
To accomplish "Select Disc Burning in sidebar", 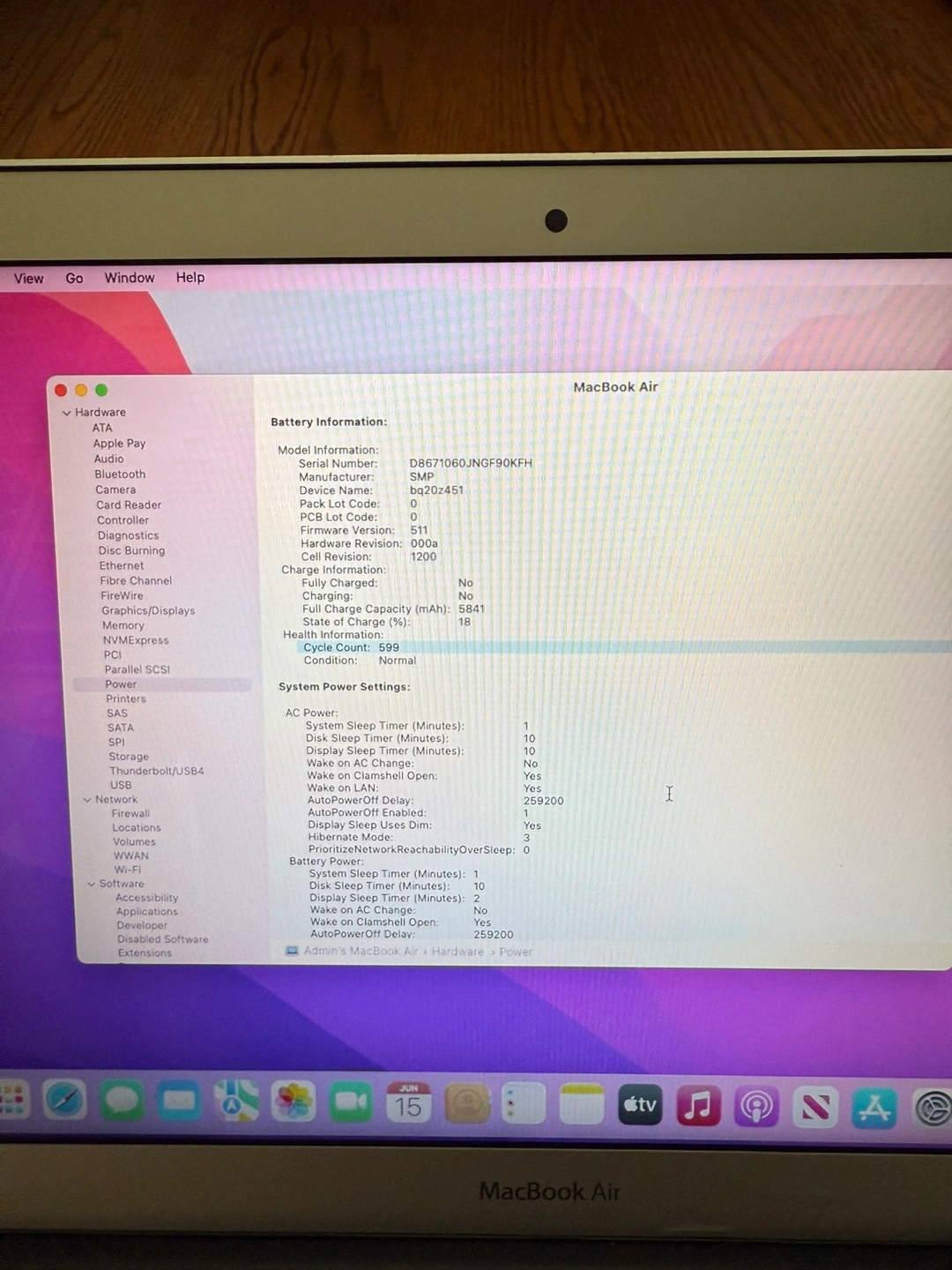I will click(x=131, y=550).
